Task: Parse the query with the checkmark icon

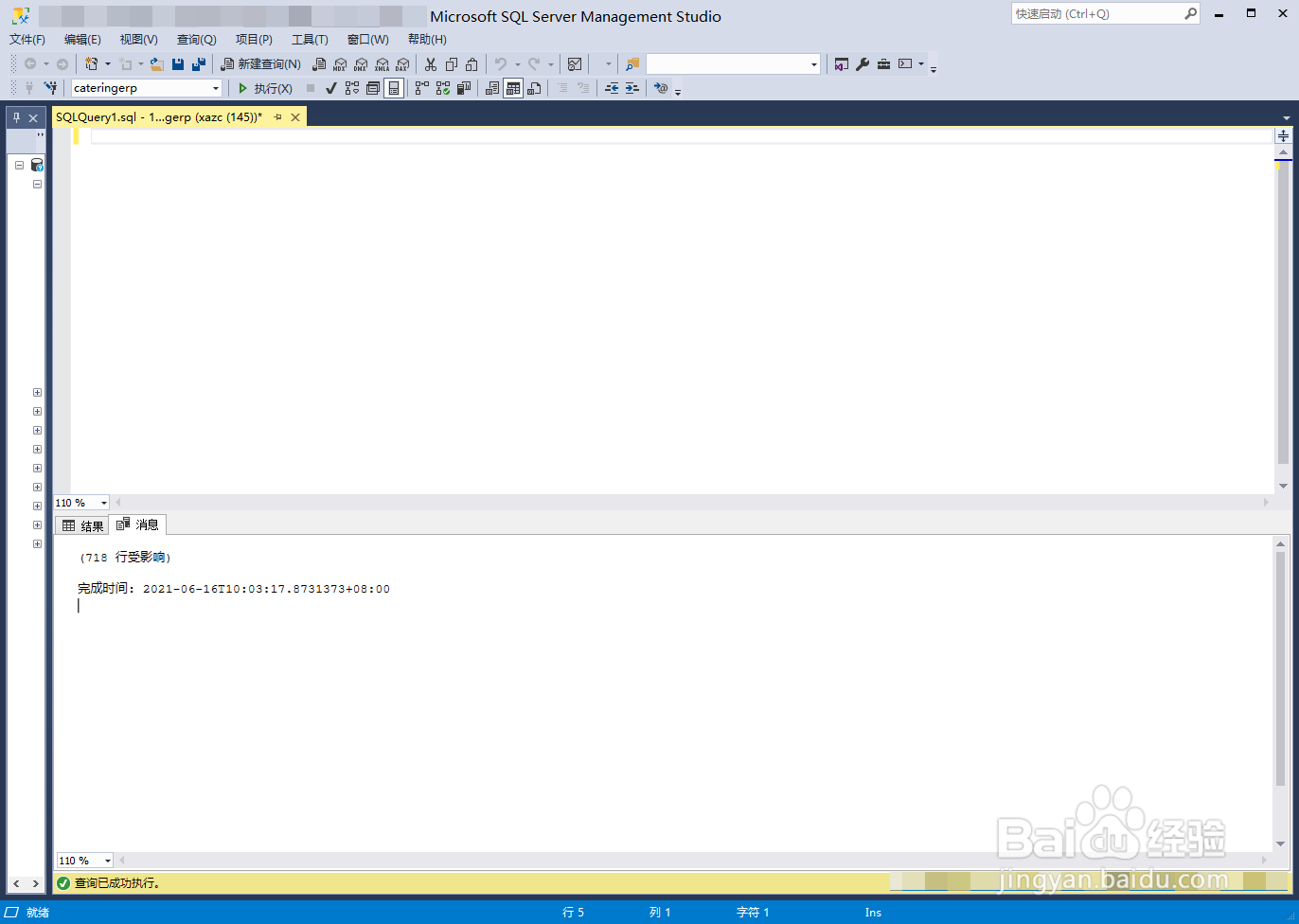Action: point(331,88)
